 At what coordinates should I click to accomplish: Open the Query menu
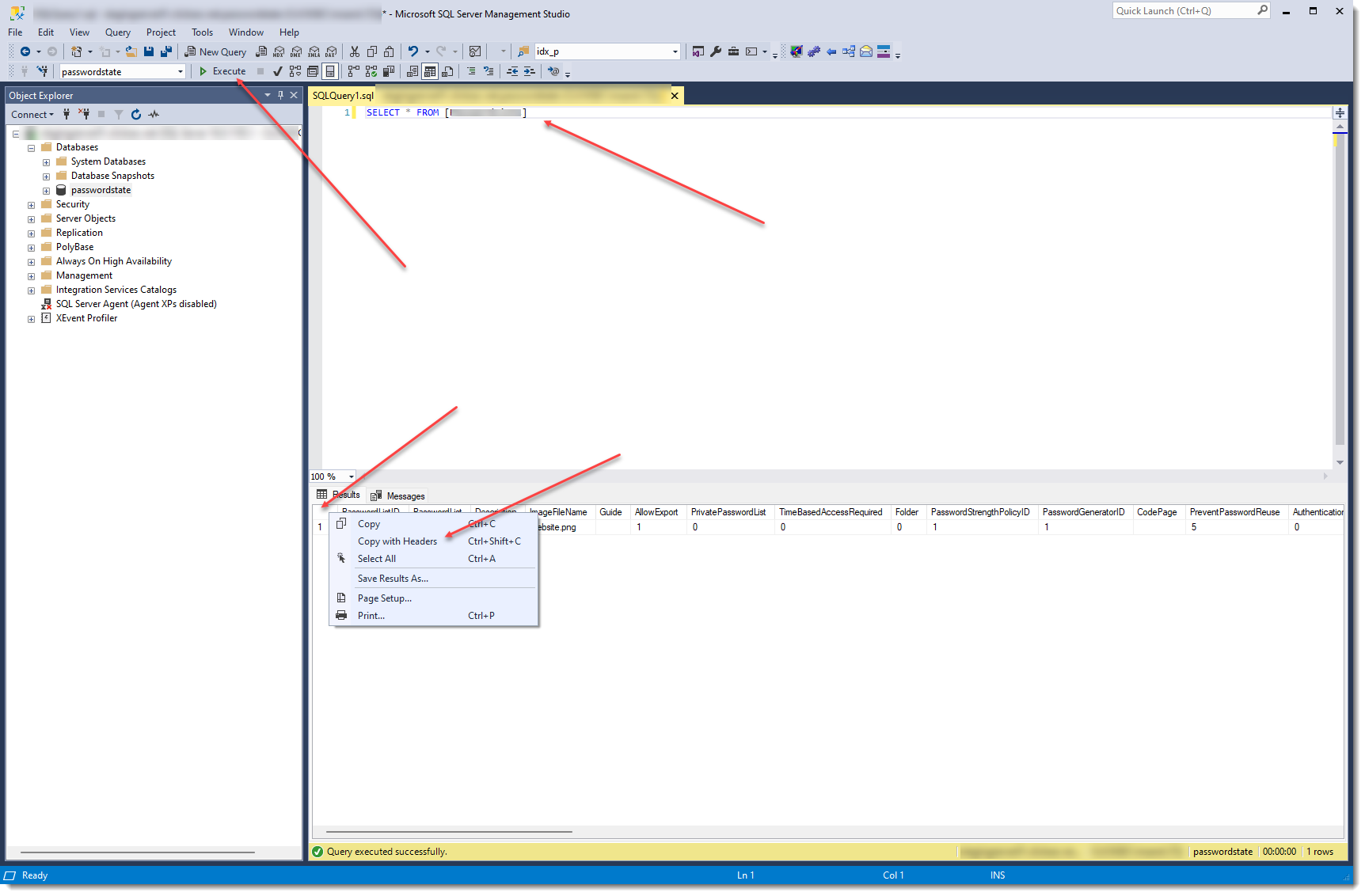pyautogui.click(x=118, y=32)
